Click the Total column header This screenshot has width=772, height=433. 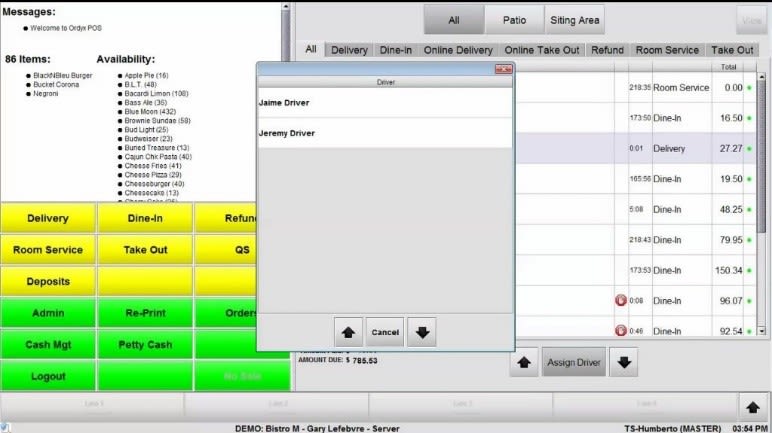728,67
